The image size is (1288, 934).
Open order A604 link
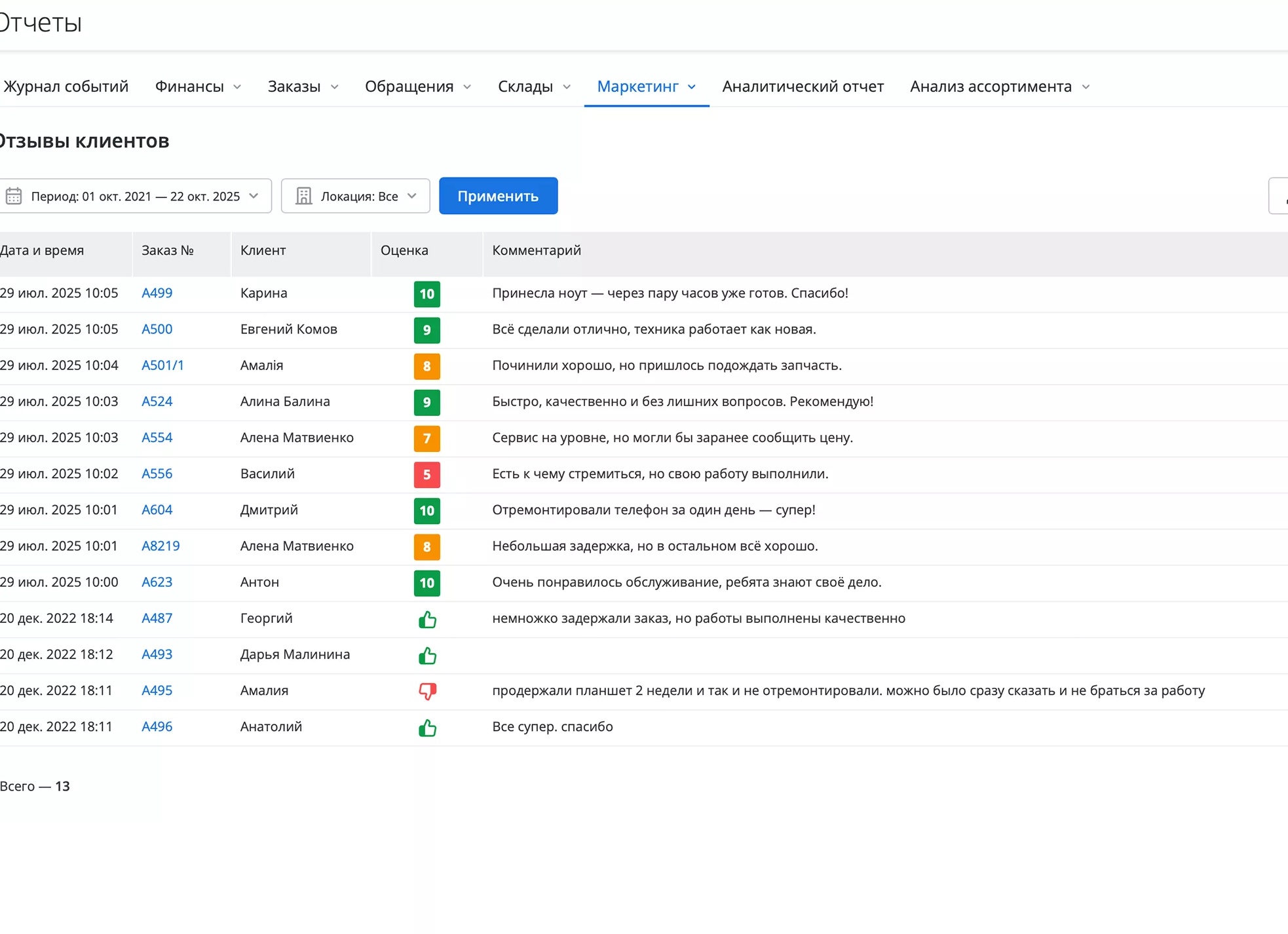point(157,510)
